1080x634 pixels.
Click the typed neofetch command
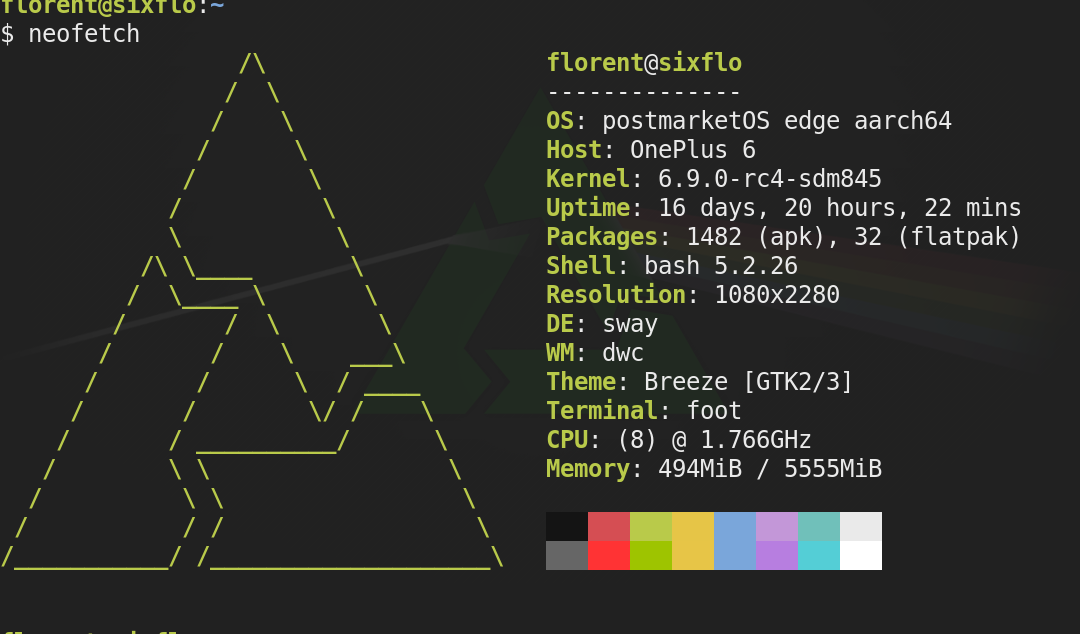pyautogui.click(x=84, y=34)
